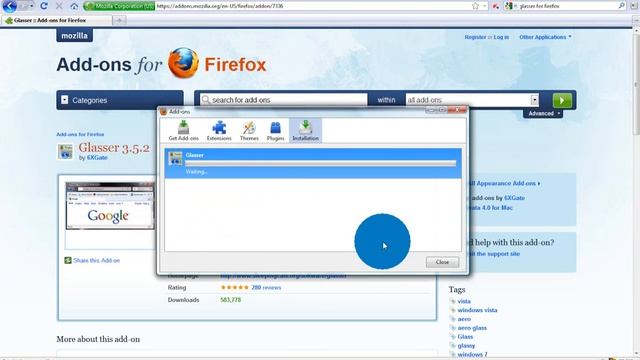The height and width of the screenshot is (360, 640).
Task: Click Add-ons for Firefox breadcrumb link
Action: (80, 134)
